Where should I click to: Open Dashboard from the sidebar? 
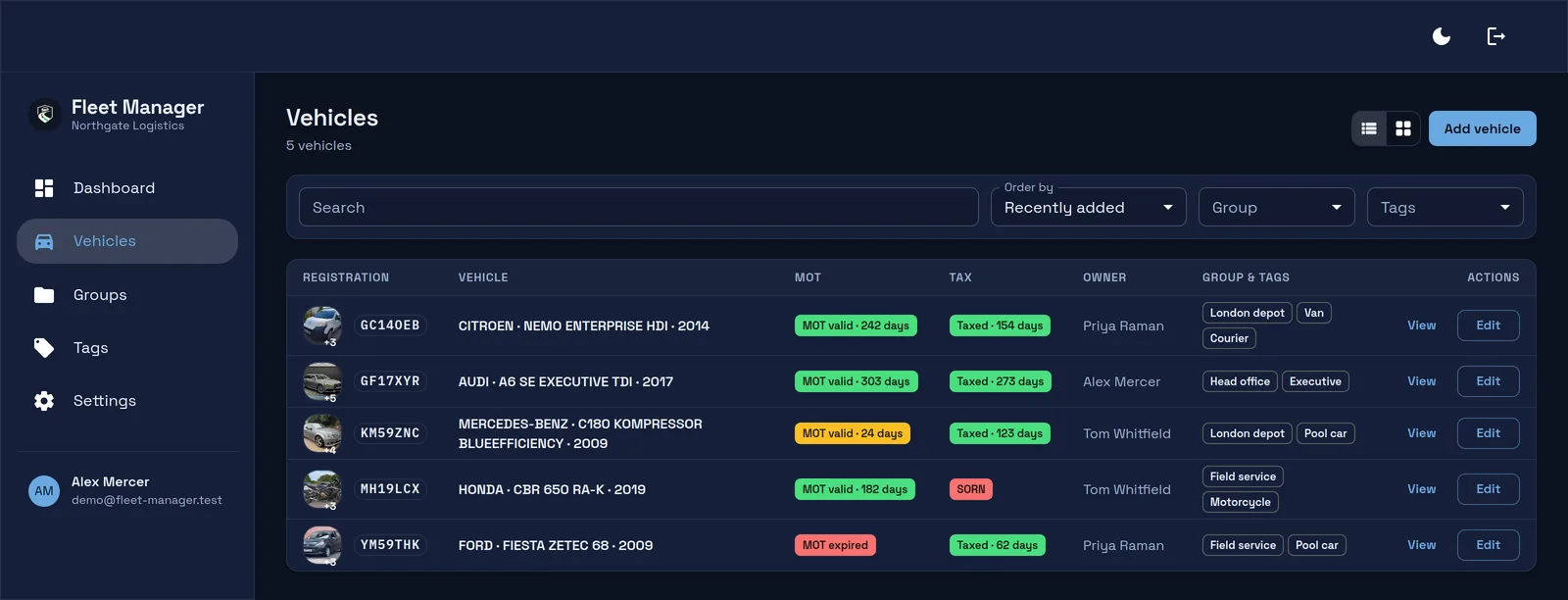[127, 188]
